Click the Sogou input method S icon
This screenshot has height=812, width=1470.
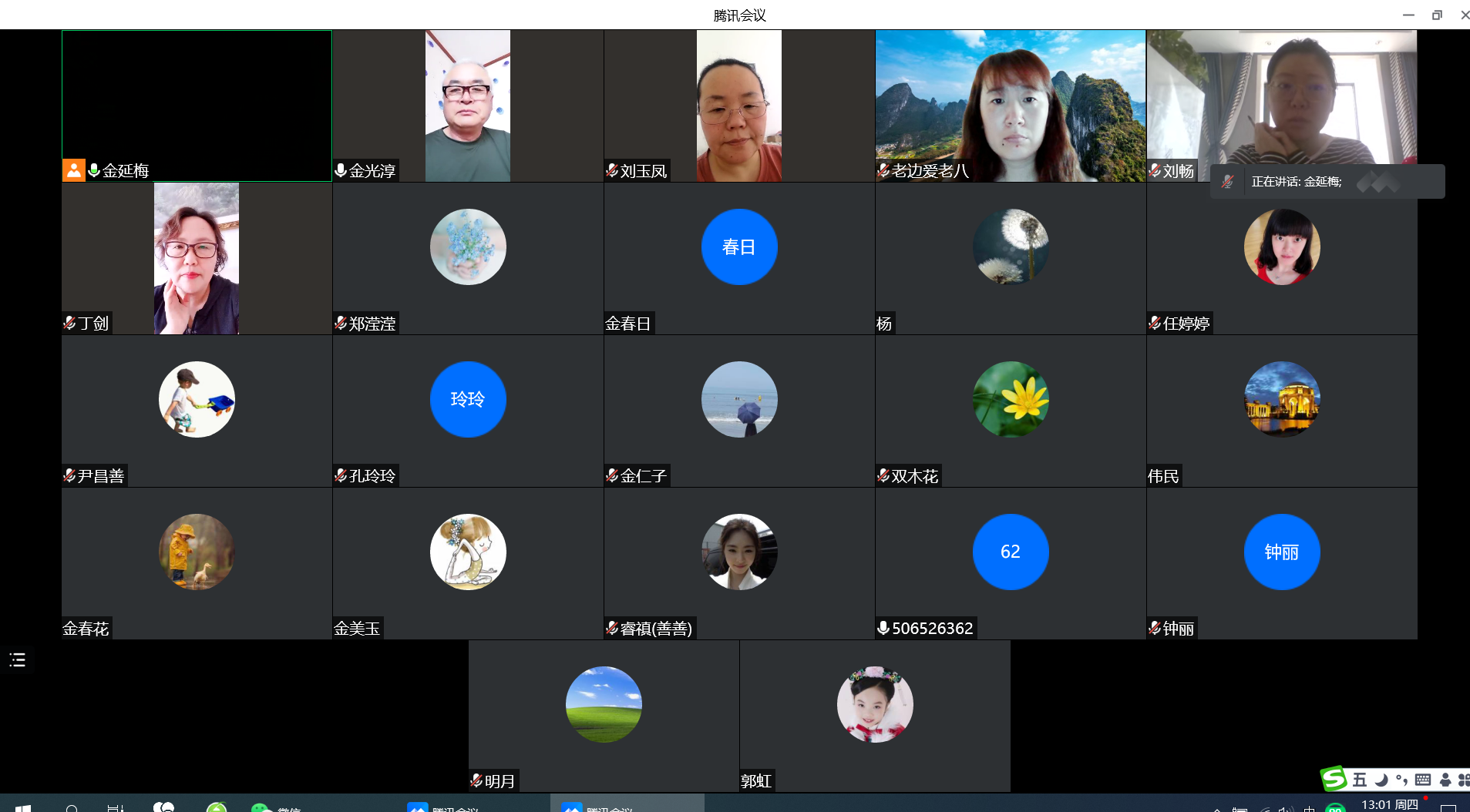(x=1334, y=779)
